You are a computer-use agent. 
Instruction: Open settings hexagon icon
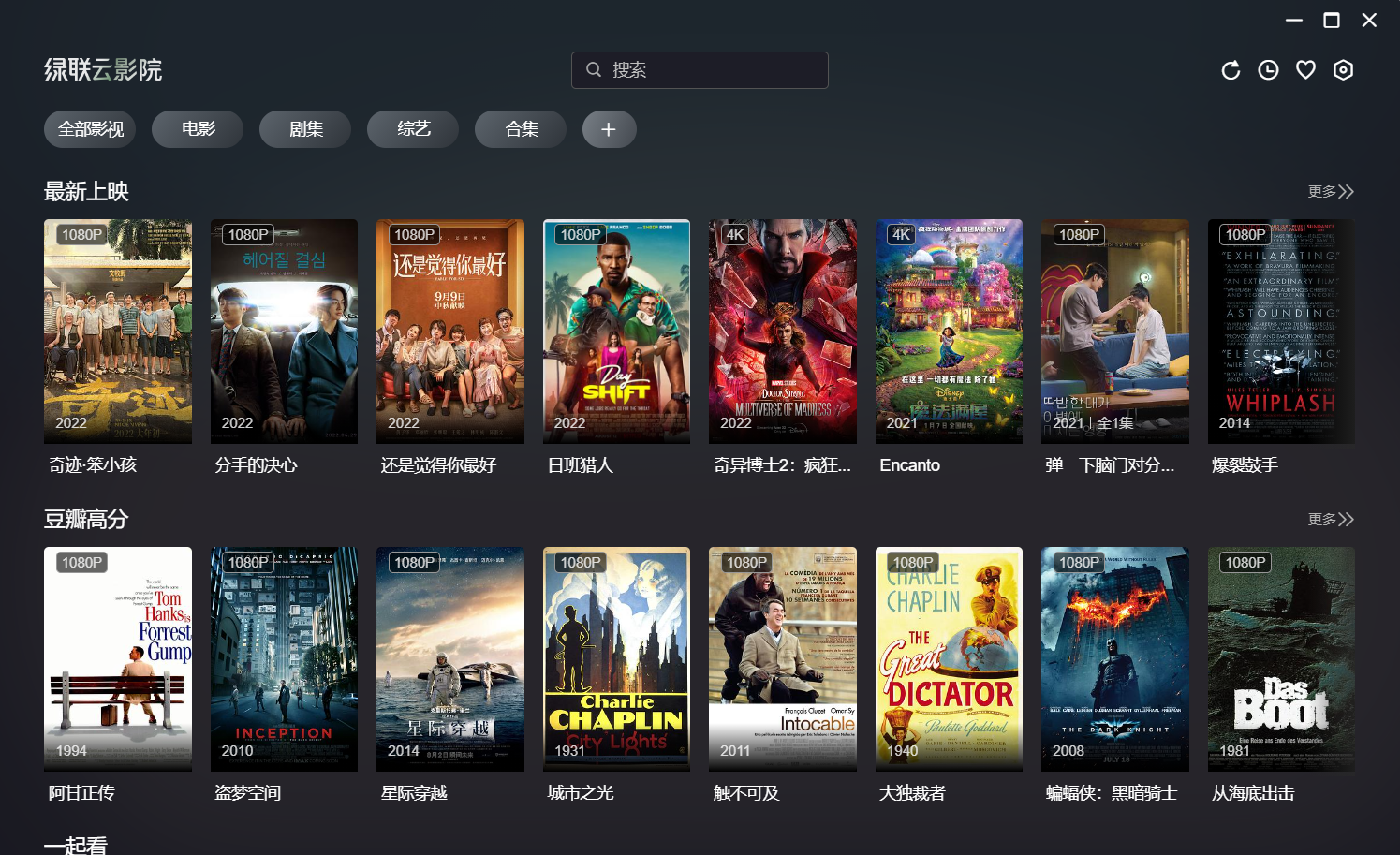coord(1343,70)
